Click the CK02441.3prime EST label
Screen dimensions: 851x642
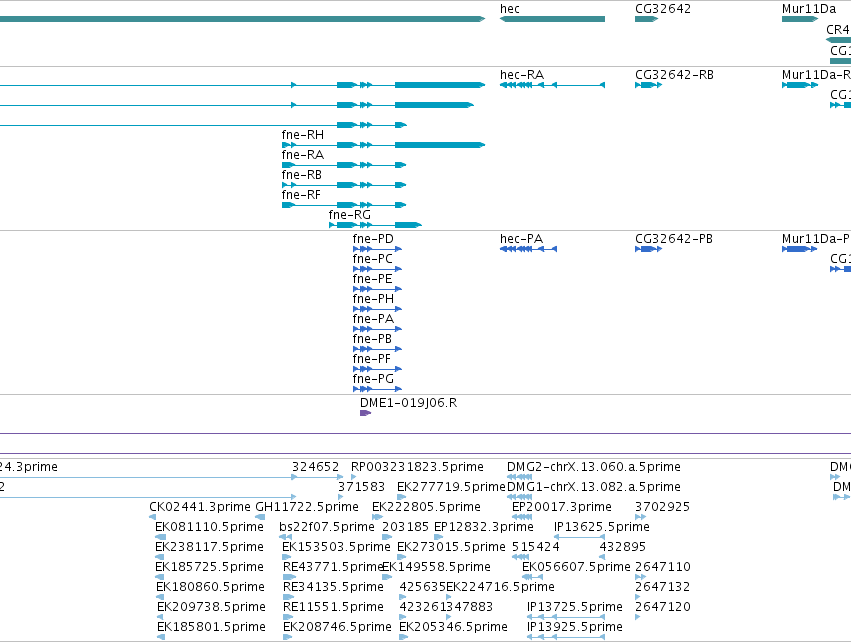[x=200, y=507]
